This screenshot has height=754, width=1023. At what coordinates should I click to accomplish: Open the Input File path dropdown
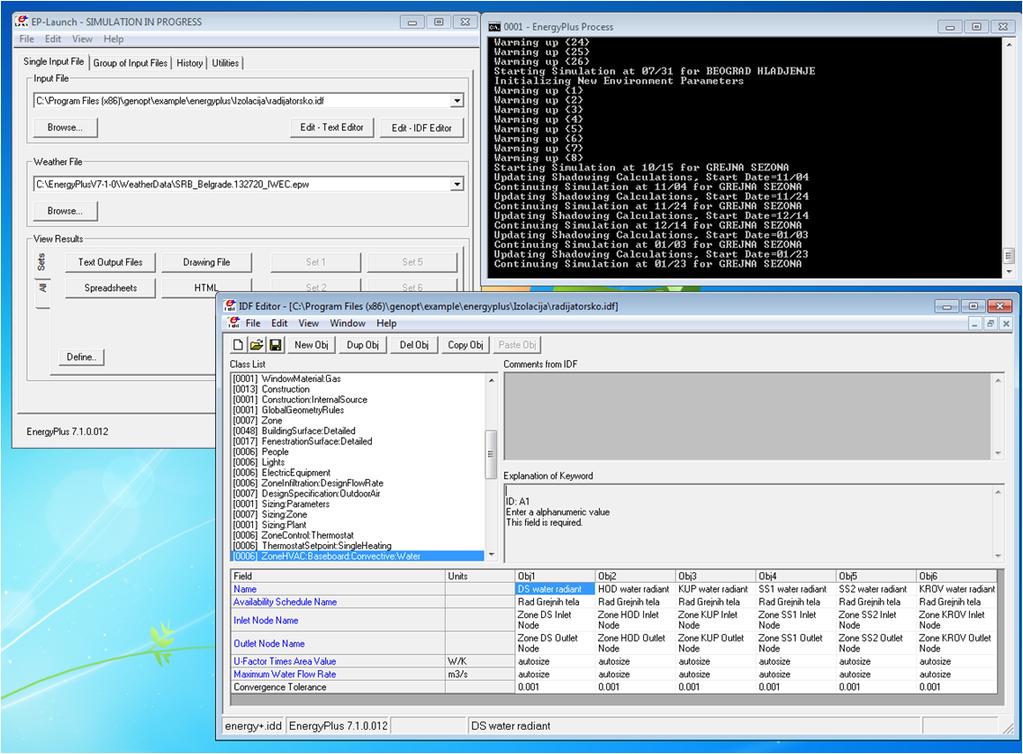pyautogui.click(x=457, y=101)
